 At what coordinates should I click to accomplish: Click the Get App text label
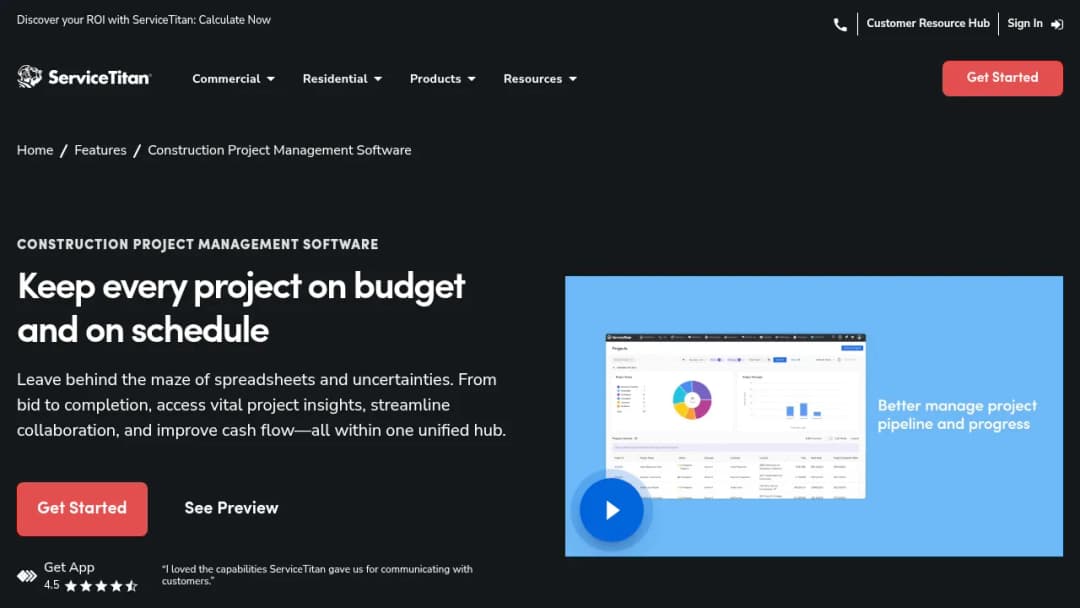click(69, 567)
